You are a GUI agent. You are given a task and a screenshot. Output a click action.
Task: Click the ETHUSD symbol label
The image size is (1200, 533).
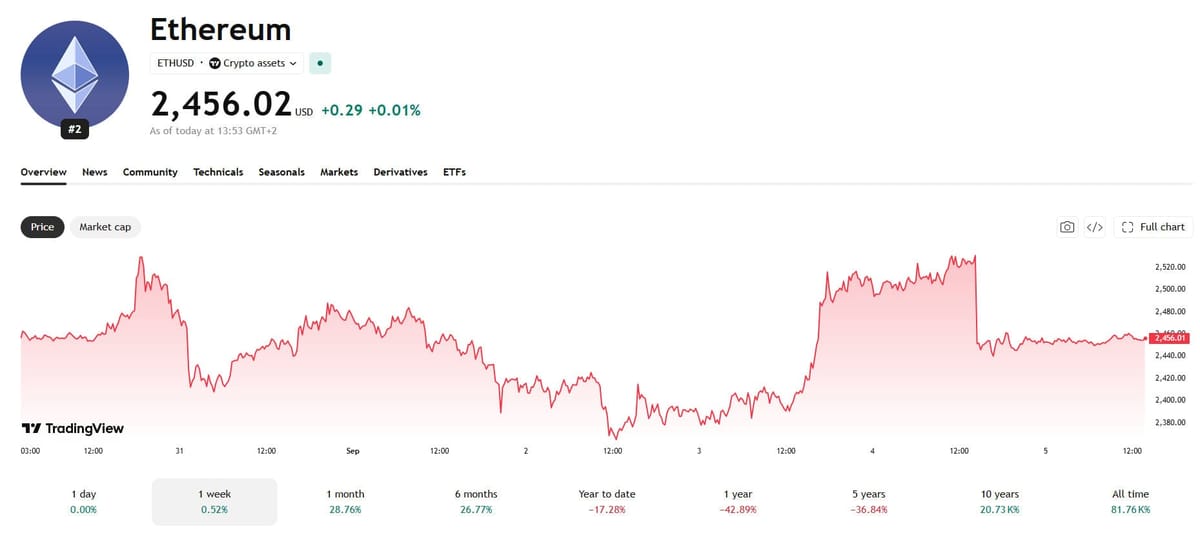tap(176, 63)
